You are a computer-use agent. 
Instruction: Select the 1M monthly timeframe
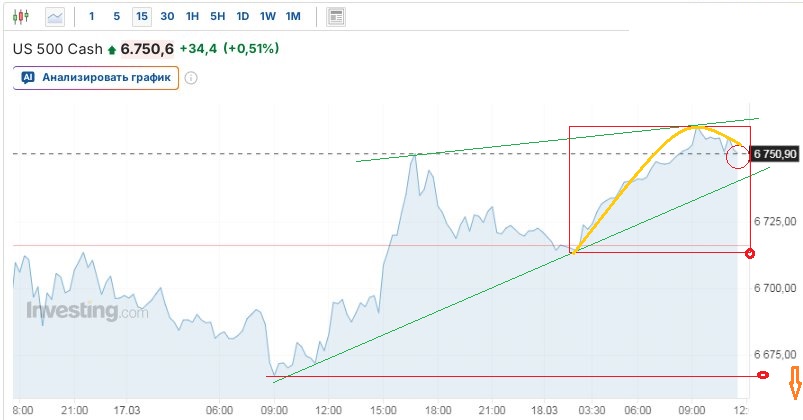pos(292,16)
